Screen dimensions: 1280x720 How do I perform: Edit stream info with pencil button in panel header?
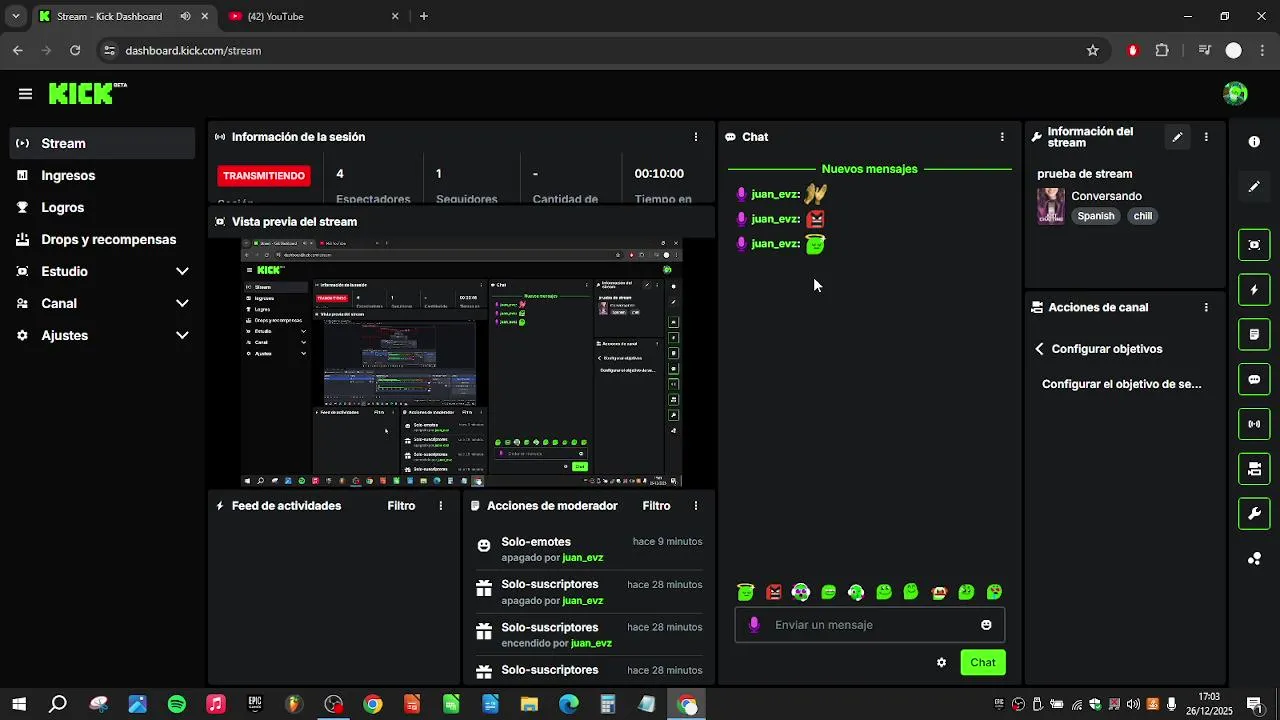coord(1177,137)
